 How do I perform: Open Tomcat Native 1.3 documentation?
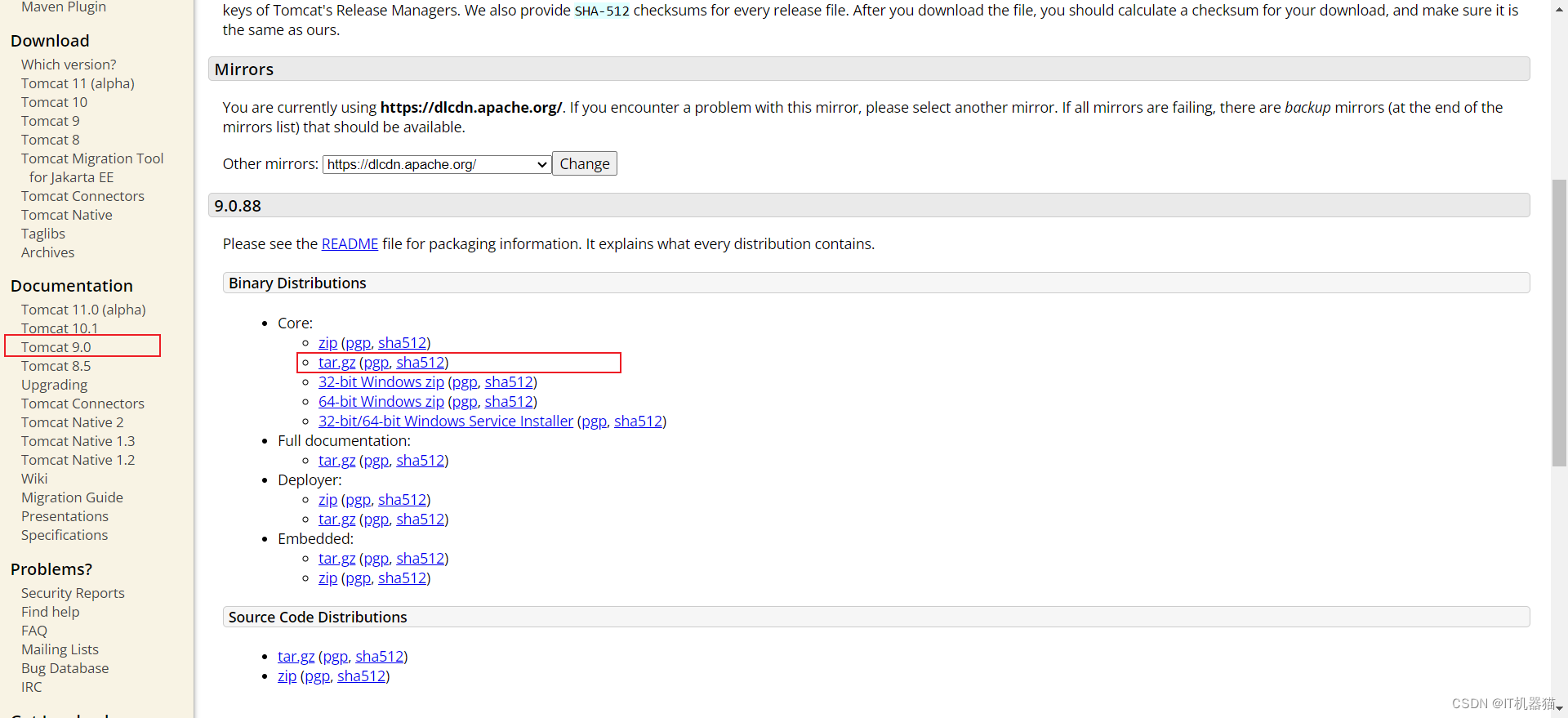pyautogui.click(x=78, y=441)
